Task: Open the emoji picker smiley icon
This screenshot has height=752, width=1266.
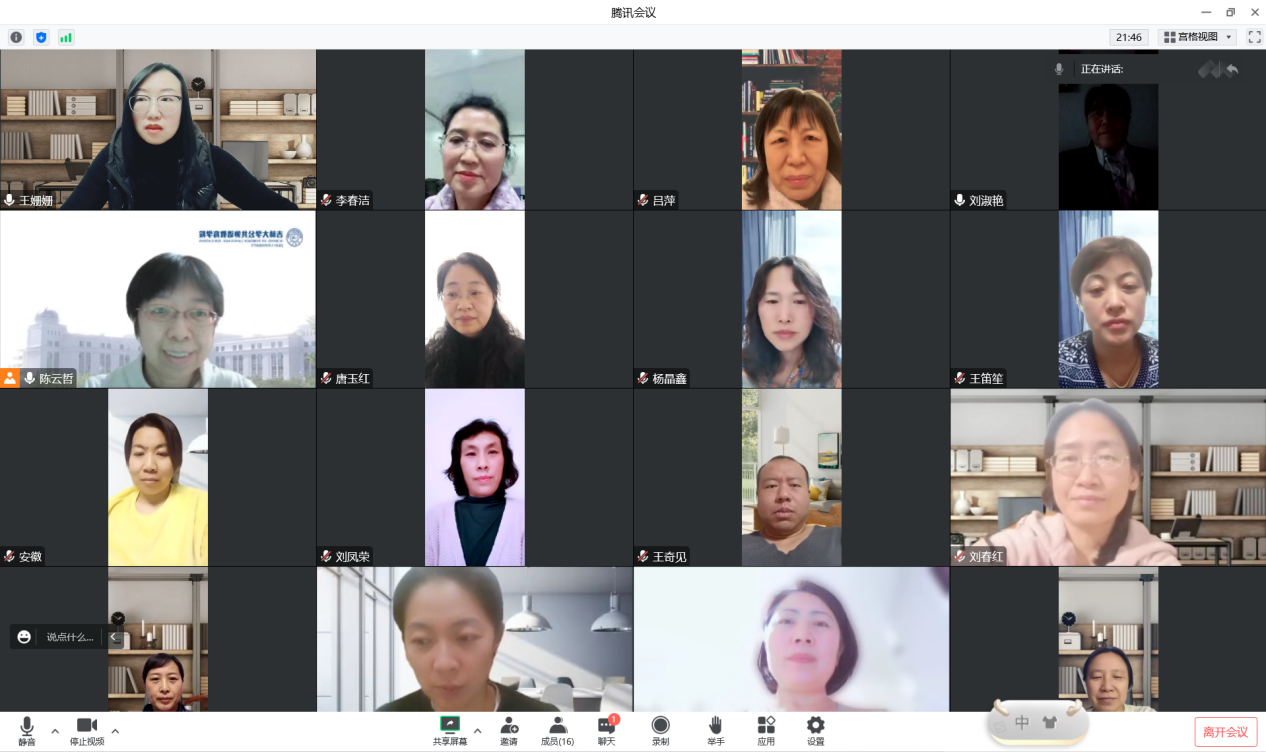Action: (x=25, y=637)
